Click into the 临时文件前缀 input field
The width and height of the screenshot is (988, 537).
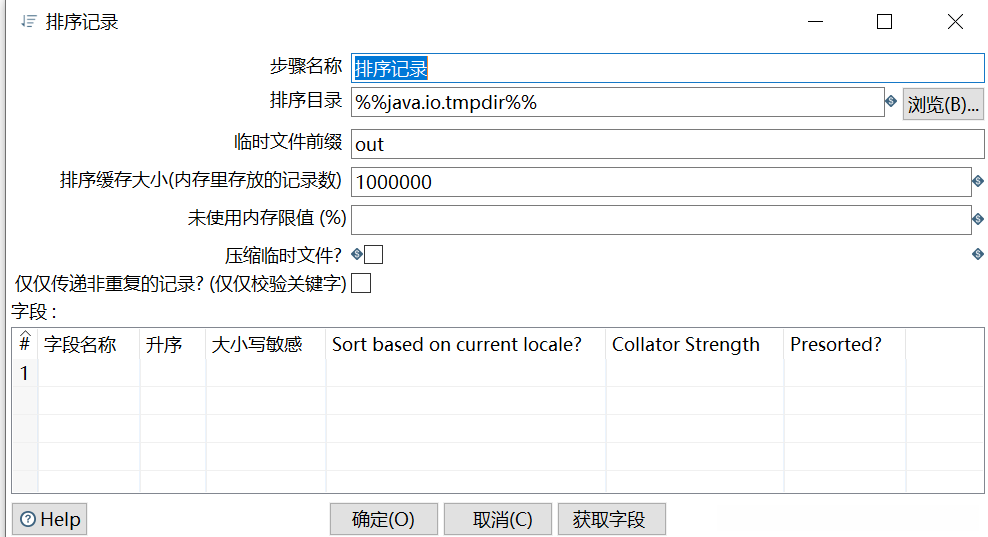pyautogui.click(x=667, y=144)
